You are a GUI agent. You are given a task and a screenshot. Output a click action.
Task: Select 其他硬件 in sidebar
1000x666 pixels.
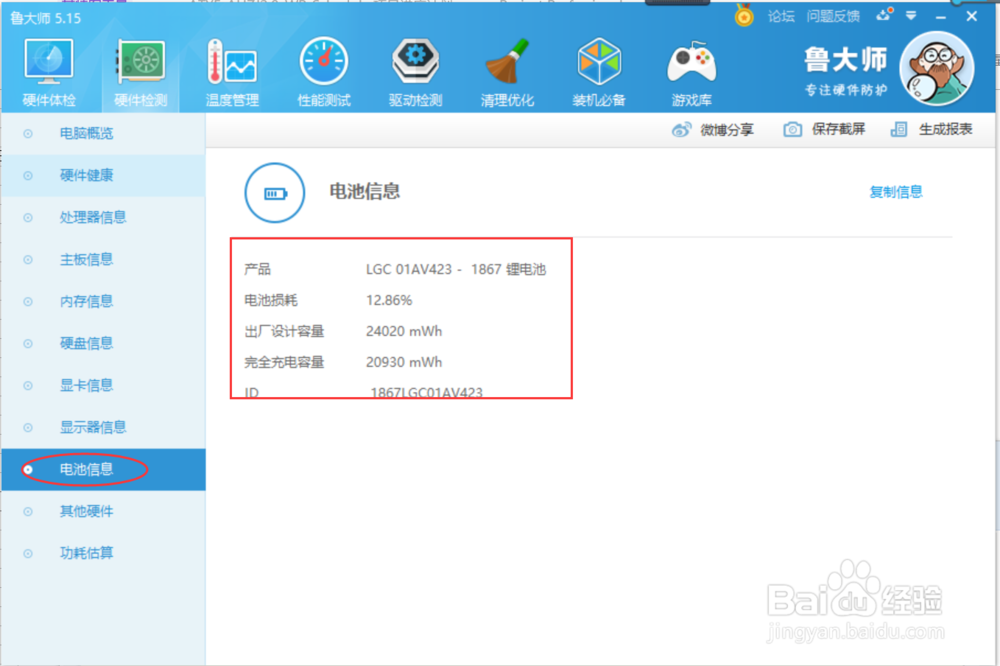pos(103,512)
